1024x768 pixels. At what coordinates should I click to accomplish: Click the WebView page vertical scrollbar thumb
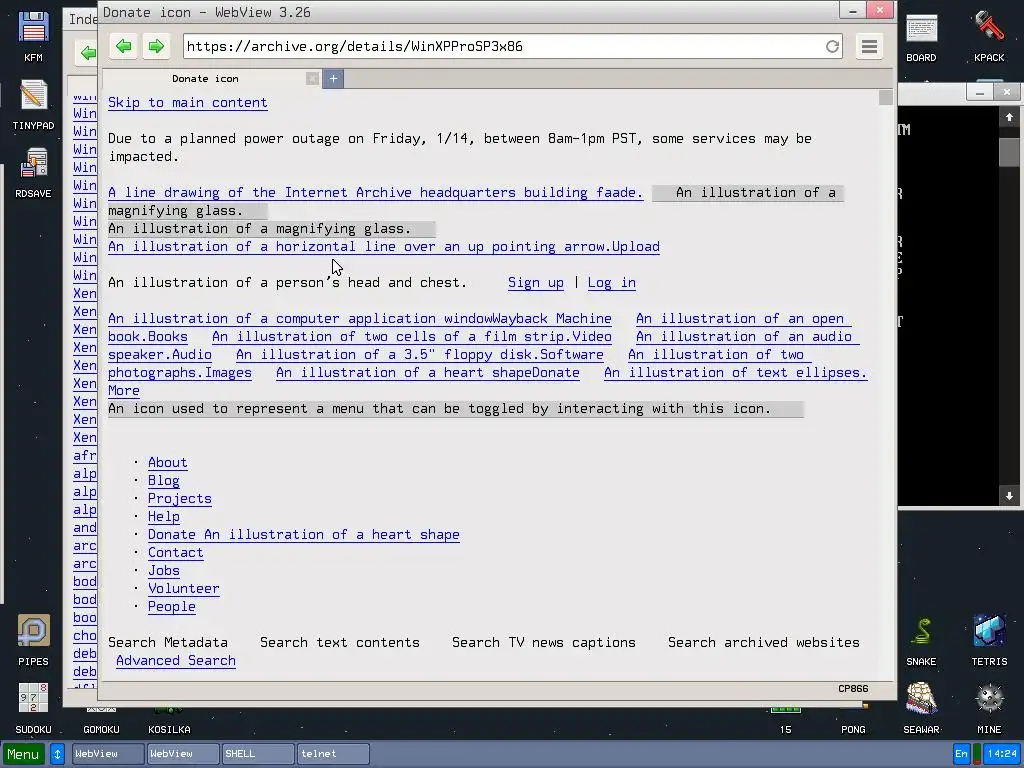click(886, 97)
